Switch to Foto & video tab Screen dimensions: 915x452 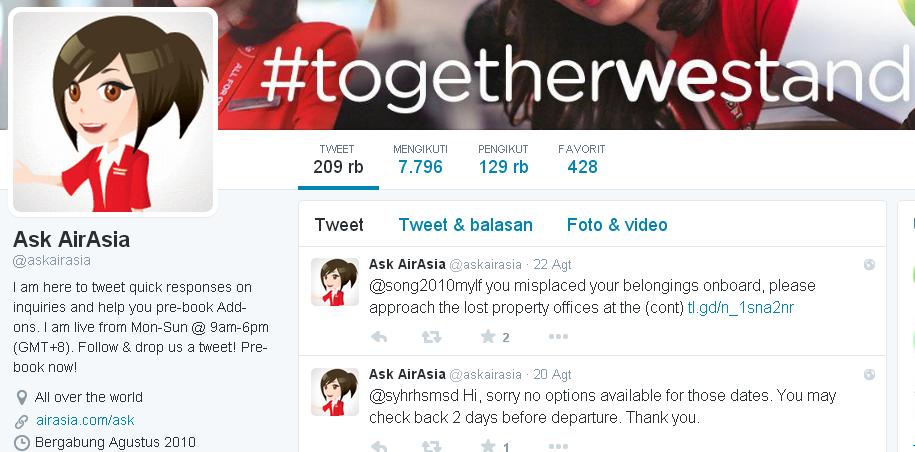(x=617, y=225)
